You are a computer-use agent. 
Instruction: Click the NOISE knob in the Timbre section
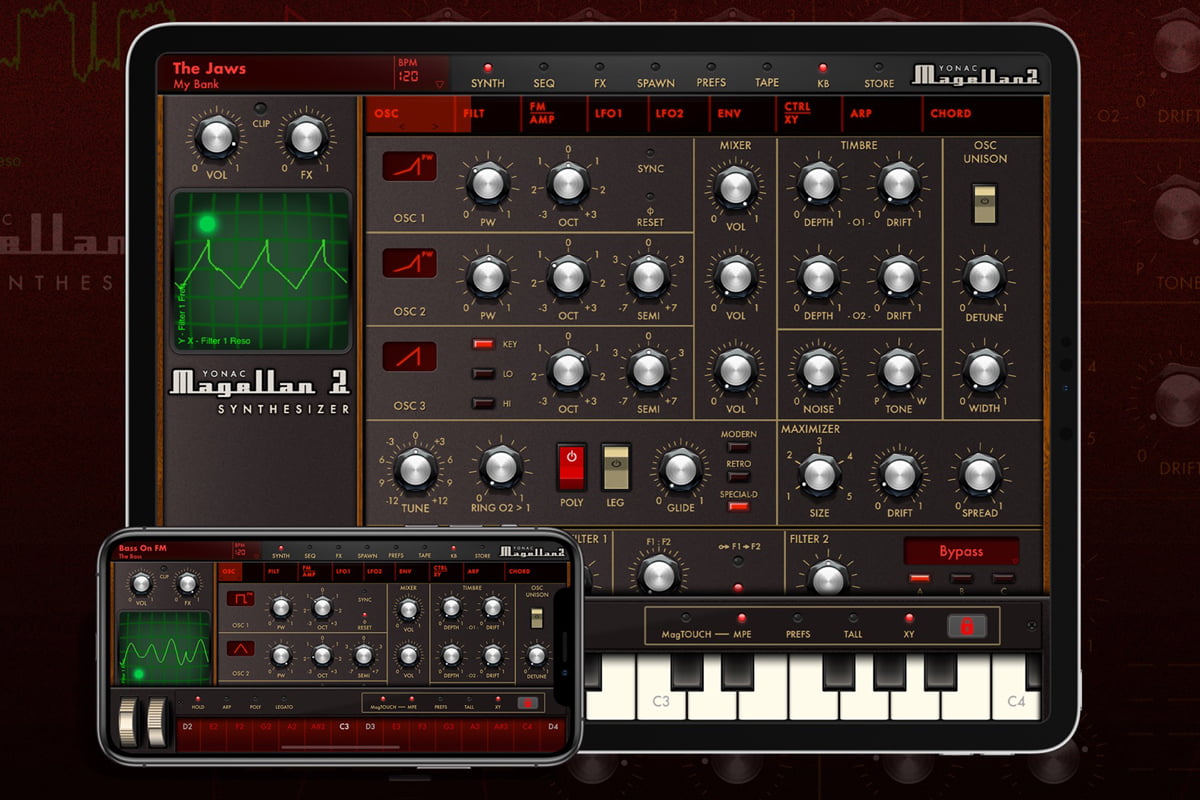click(818, 369)
